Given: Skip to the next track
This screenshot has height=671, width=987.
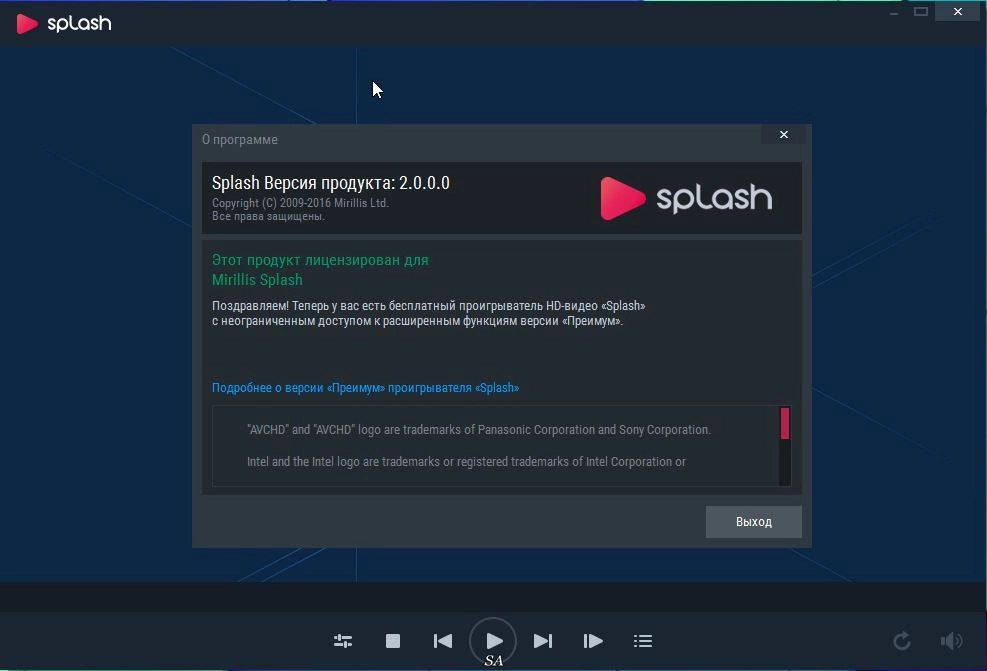Looking at the screenshot, I should [543, 641].
